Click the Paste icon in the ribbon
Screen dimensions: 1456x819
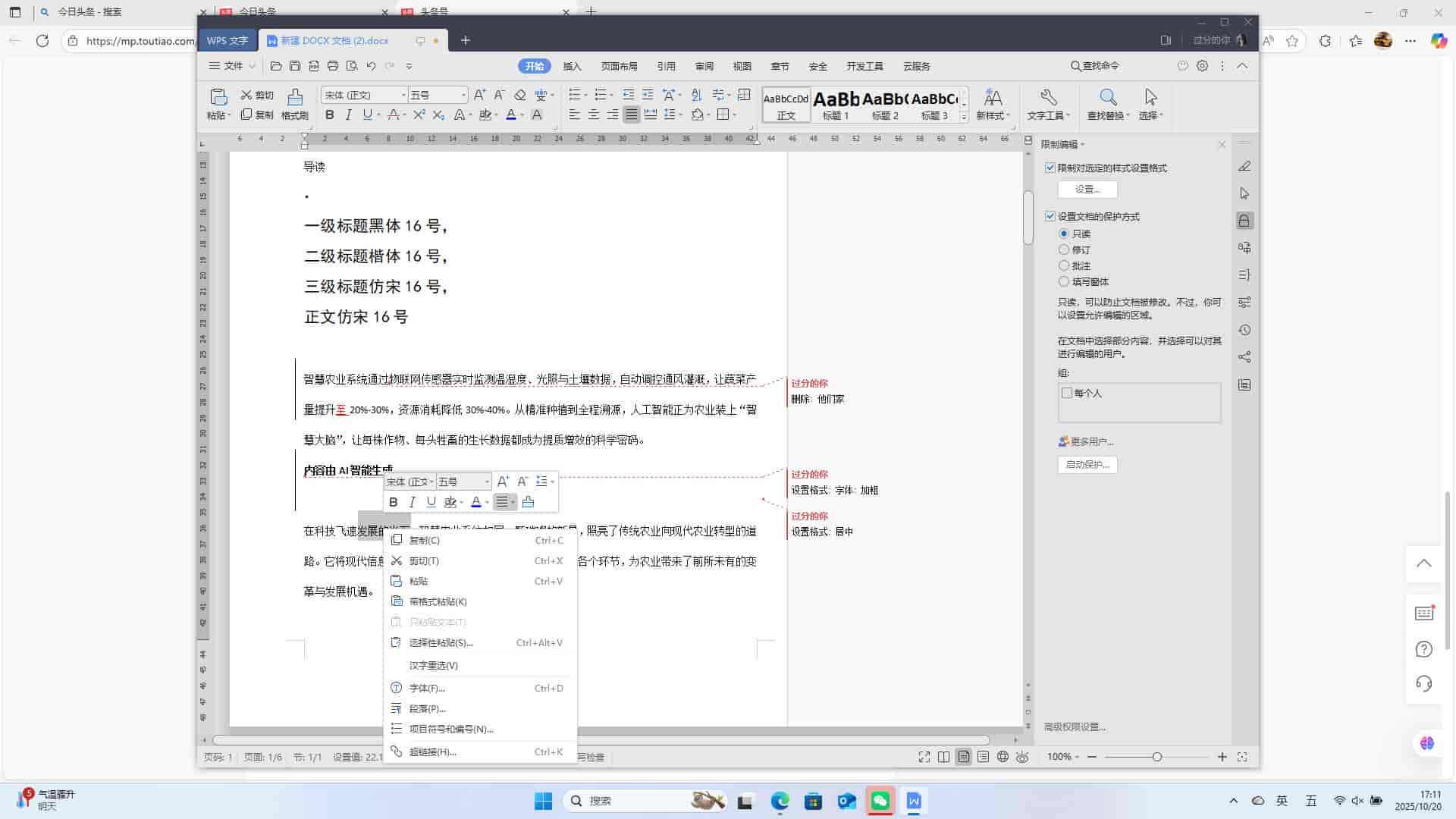(x=218, y=96)
